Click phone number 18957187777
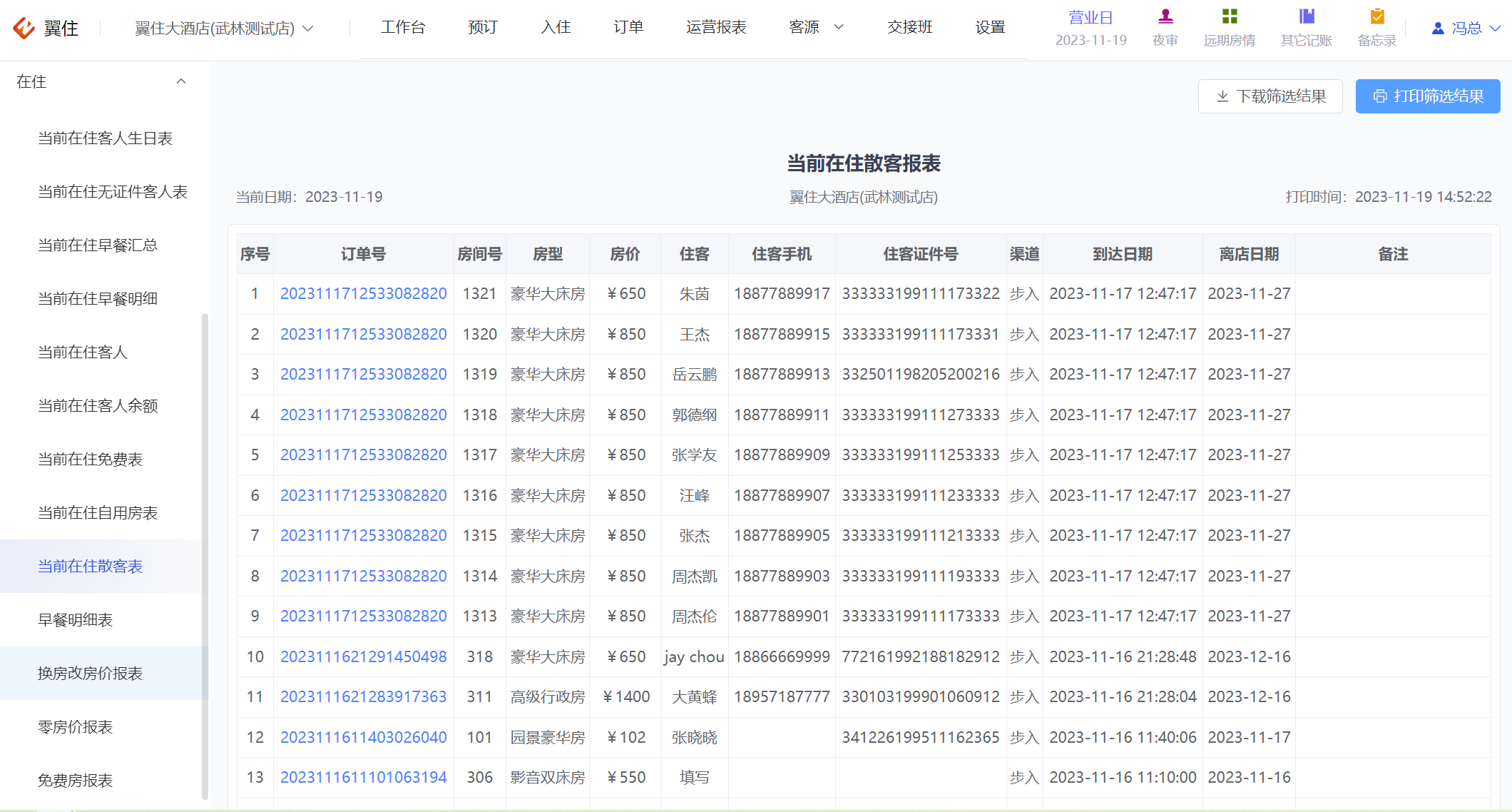Image resolution: width=1512 pixels, height=812 pixels. (x=782, y=697)
